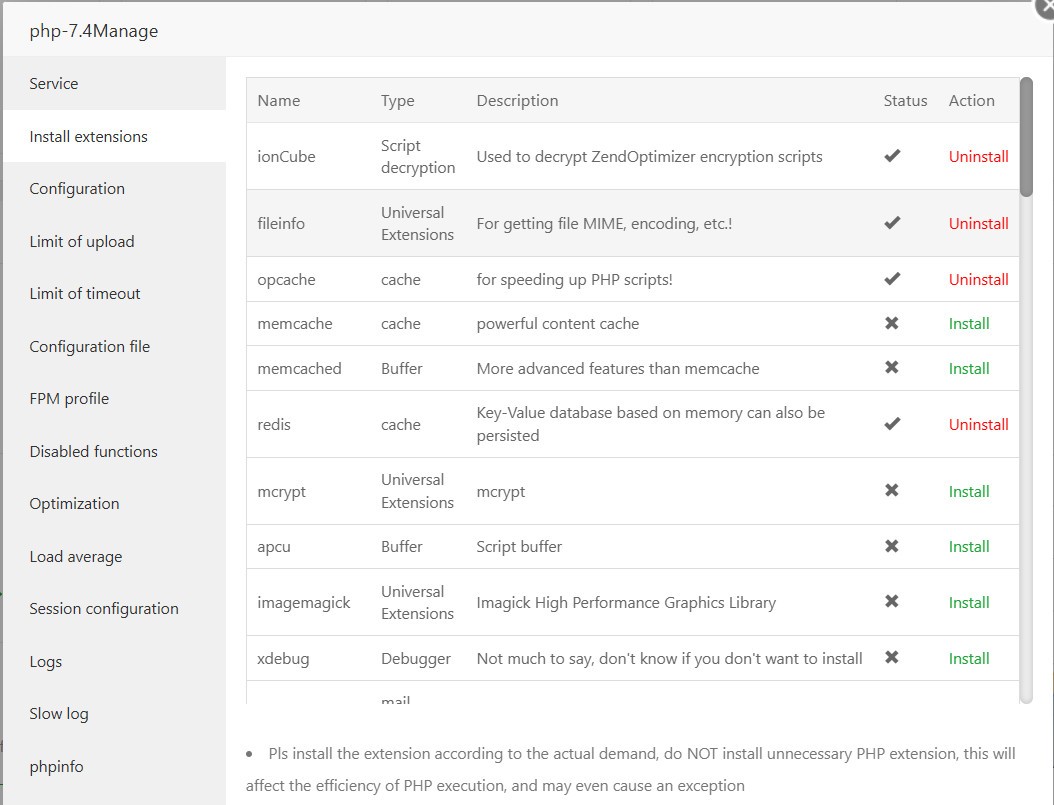
Task: Uninstall the redis extension
Action: 978,425
